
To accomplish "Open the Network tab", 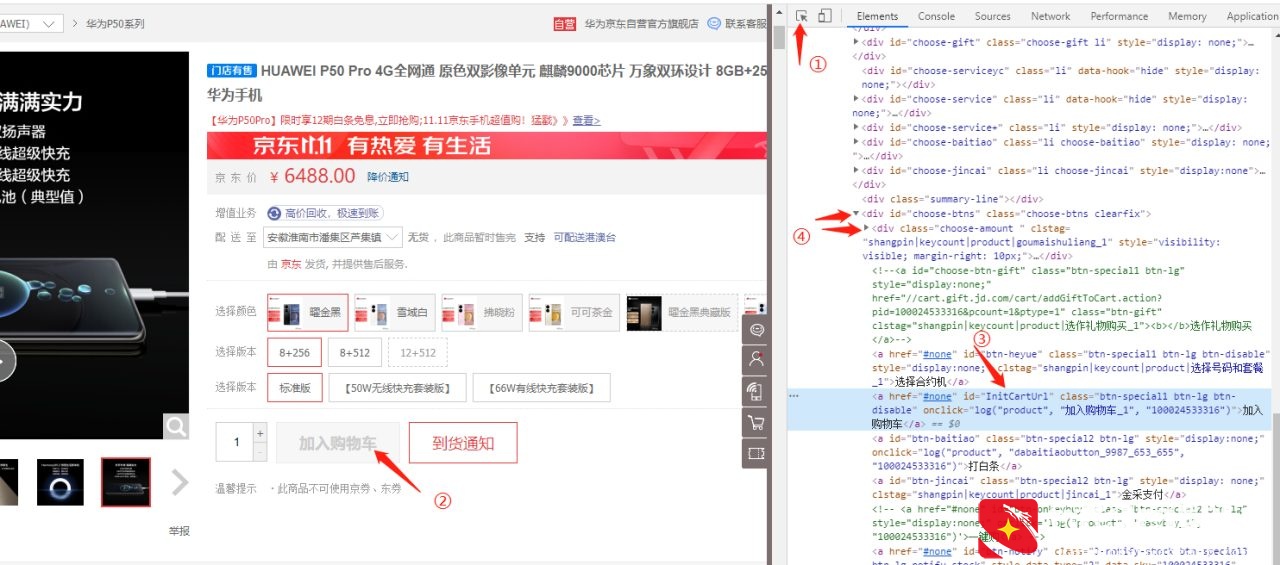I will coord(1050,16).
